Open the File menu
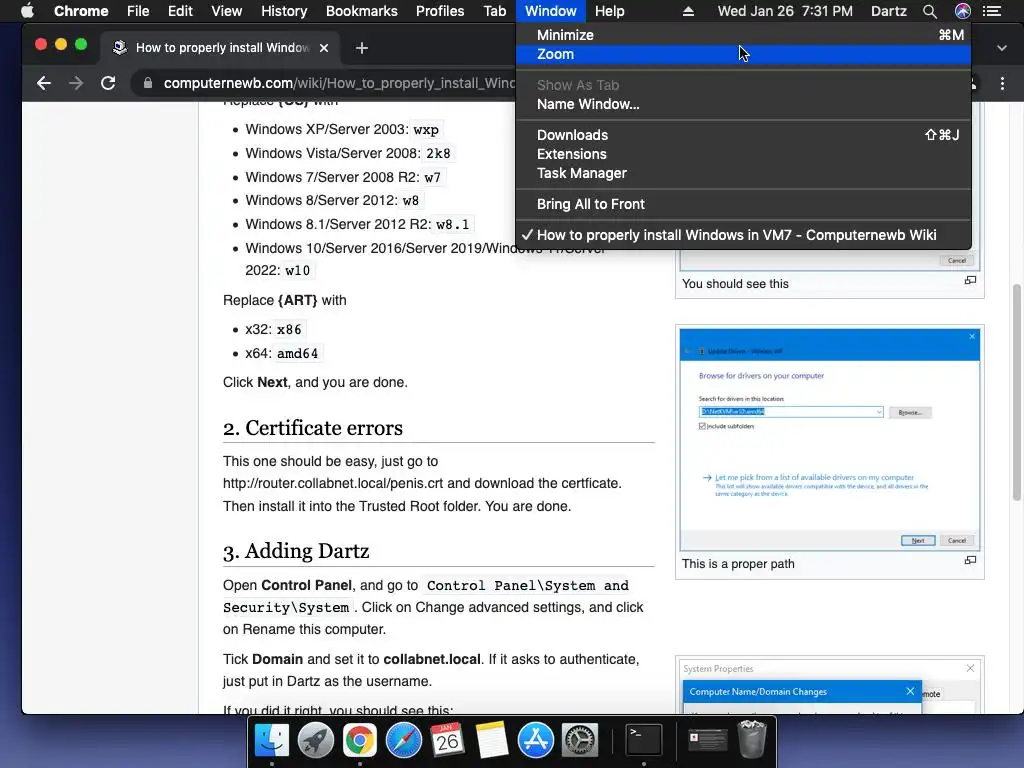Screen dimensions: 1024x768 (x=138, y=11)
